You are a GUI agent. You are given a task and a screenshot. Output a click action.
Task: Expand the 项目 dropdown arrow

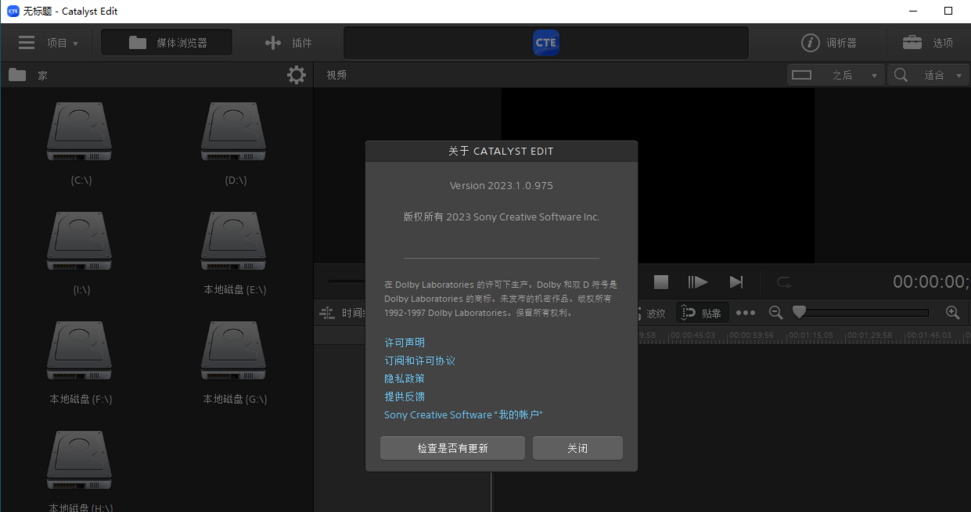click(x=76, y=43)
